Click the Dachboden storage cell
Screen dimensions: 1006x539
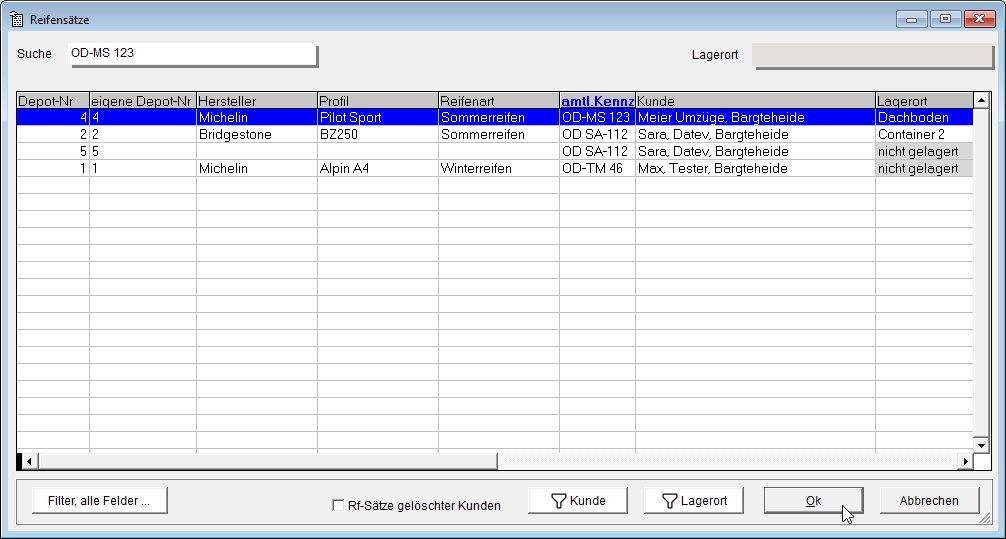924,117
